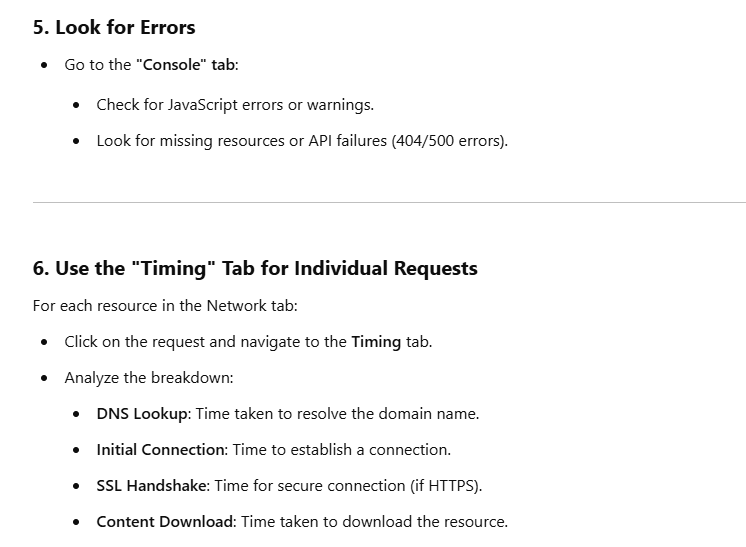Click the "5. Look for Errors" heading
Image resolution: width=746 pixels, height=547 pixels.
point(113,27)
